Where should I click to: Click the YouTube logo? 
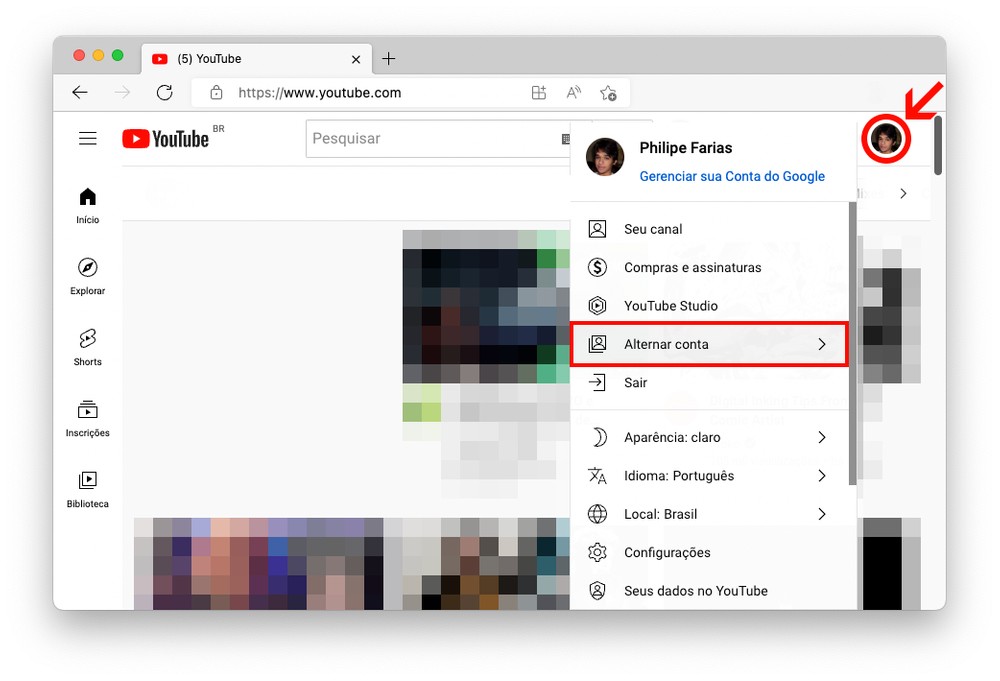click(166, 138)
